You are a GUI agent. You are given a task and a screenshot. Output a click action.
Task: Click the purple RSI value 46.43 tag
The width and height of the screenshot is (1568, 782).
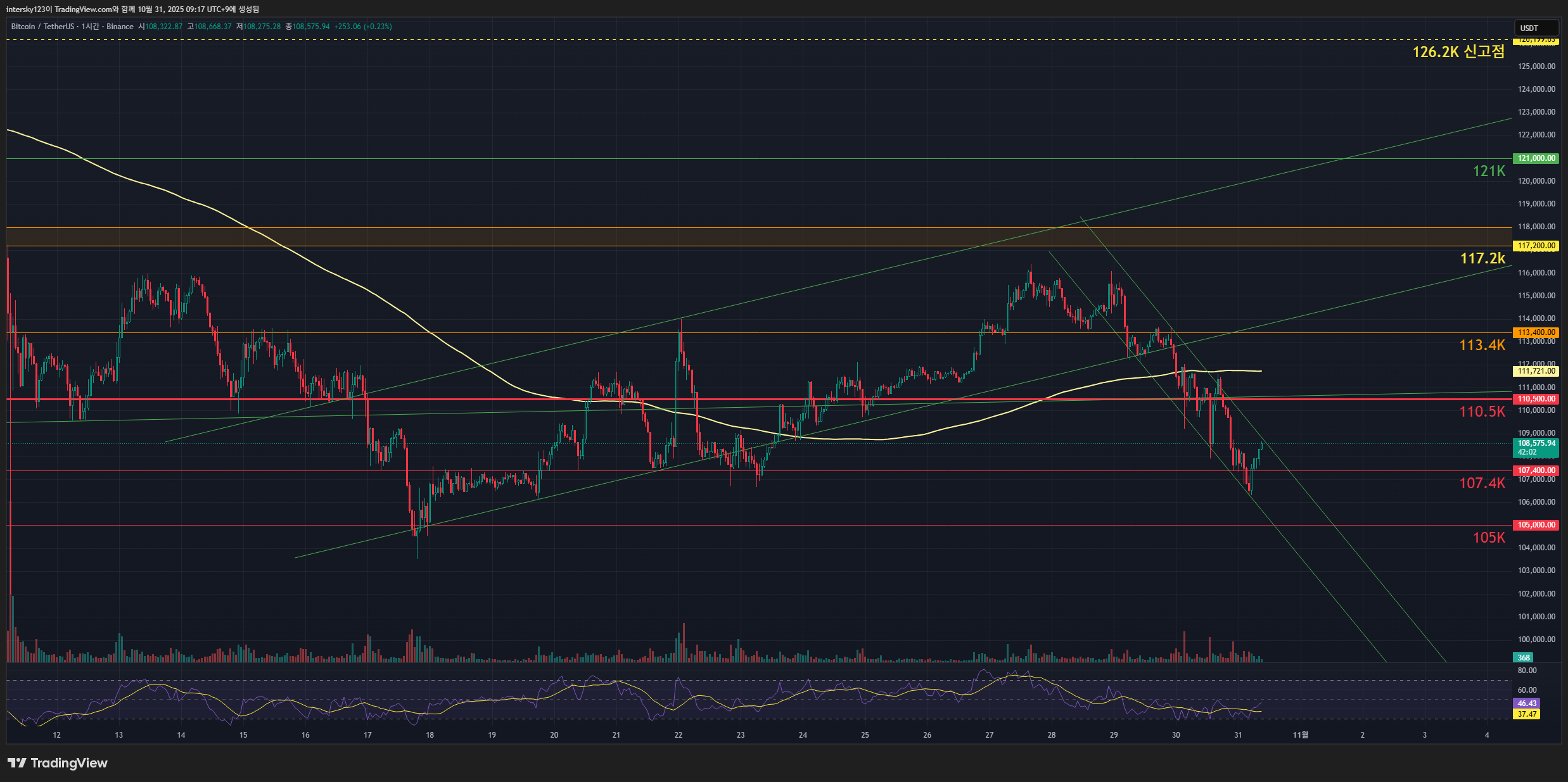click(x=1526, y=703)
